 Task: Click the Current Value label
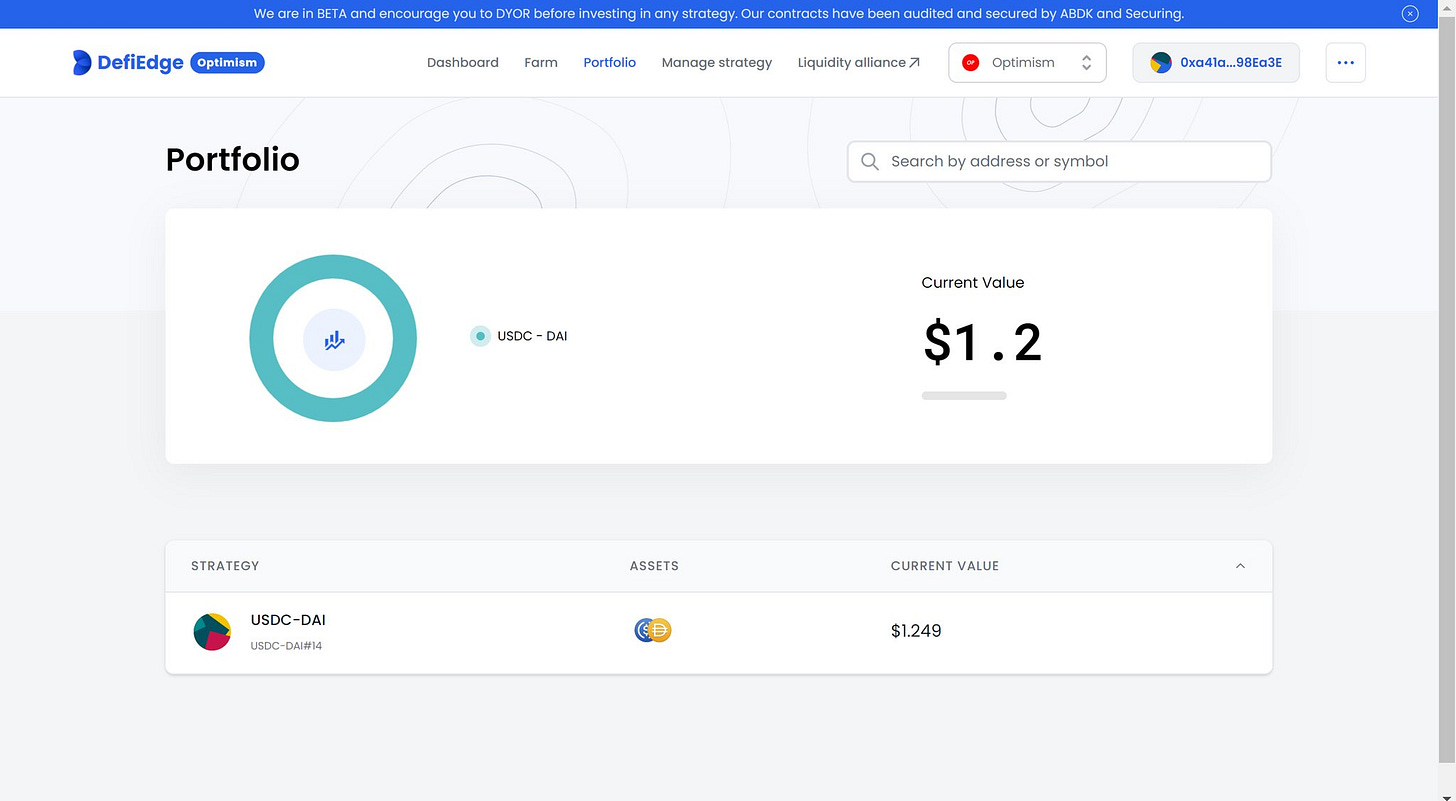pos(973,283)
